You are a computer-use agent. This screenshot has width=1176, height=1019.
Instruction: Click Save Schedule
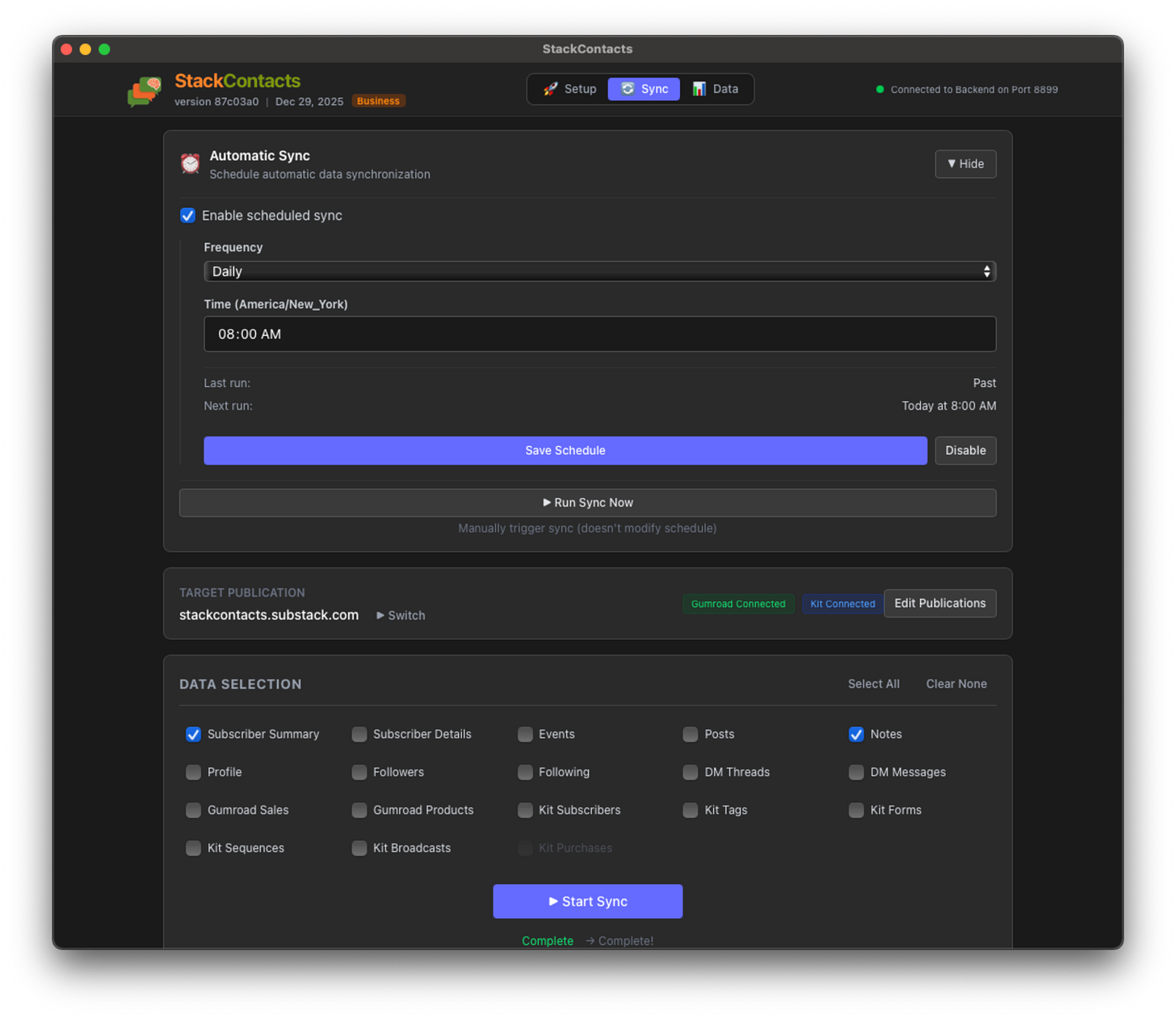click(565, 451)
